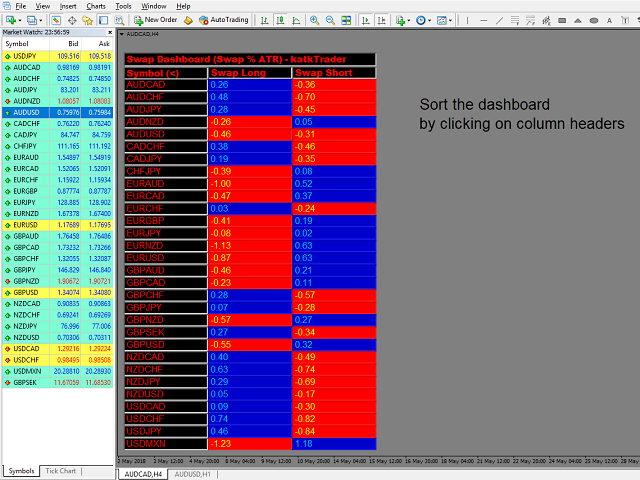Open the MetaEditor book icon
This screenshot has width=640, height=480.
coord(188,20)
